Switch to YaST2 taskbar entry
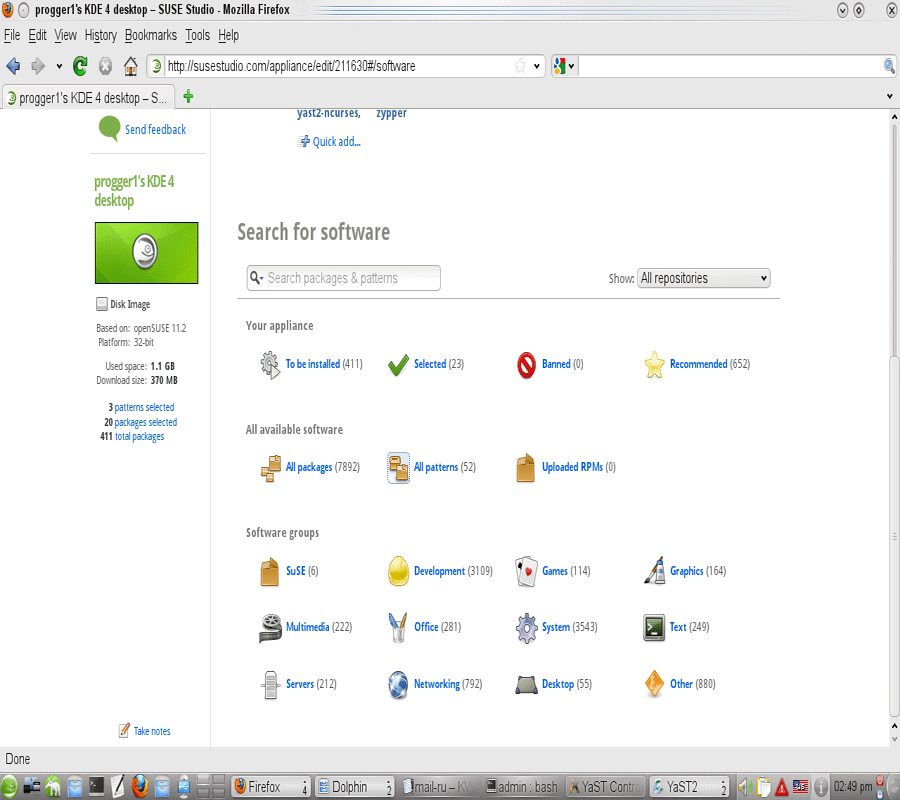This screenshot has width=900, height=800. point(689,787)
